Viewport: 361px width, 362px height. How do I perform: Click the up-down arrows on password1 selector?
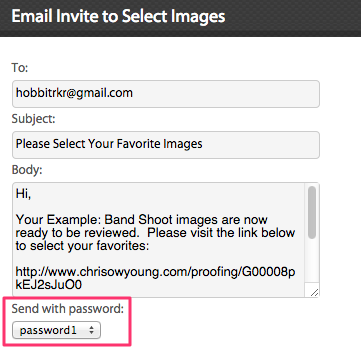(92, 330)
